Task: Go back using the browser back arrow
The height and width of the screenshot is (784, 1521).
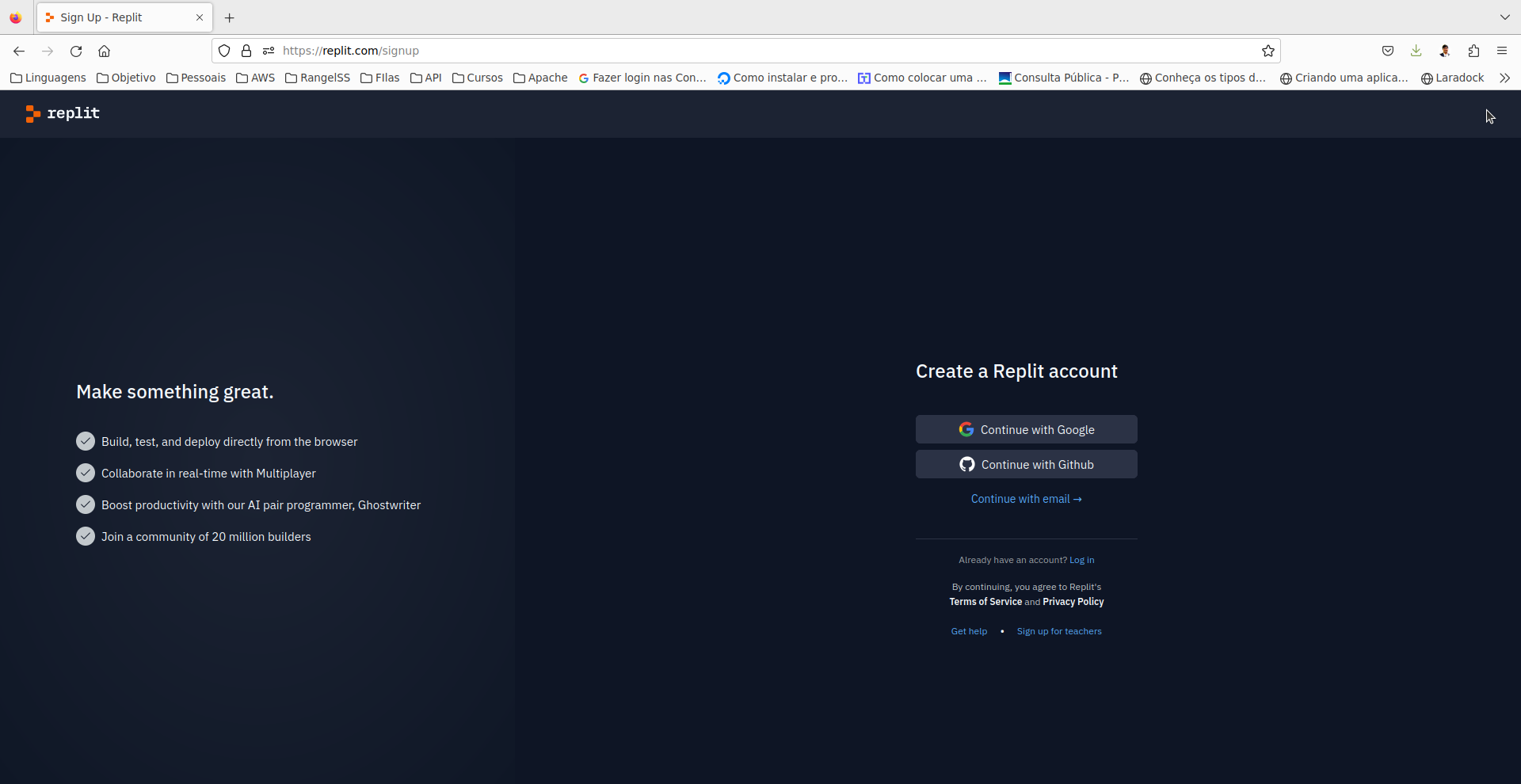Action: [x=19, y=51]
